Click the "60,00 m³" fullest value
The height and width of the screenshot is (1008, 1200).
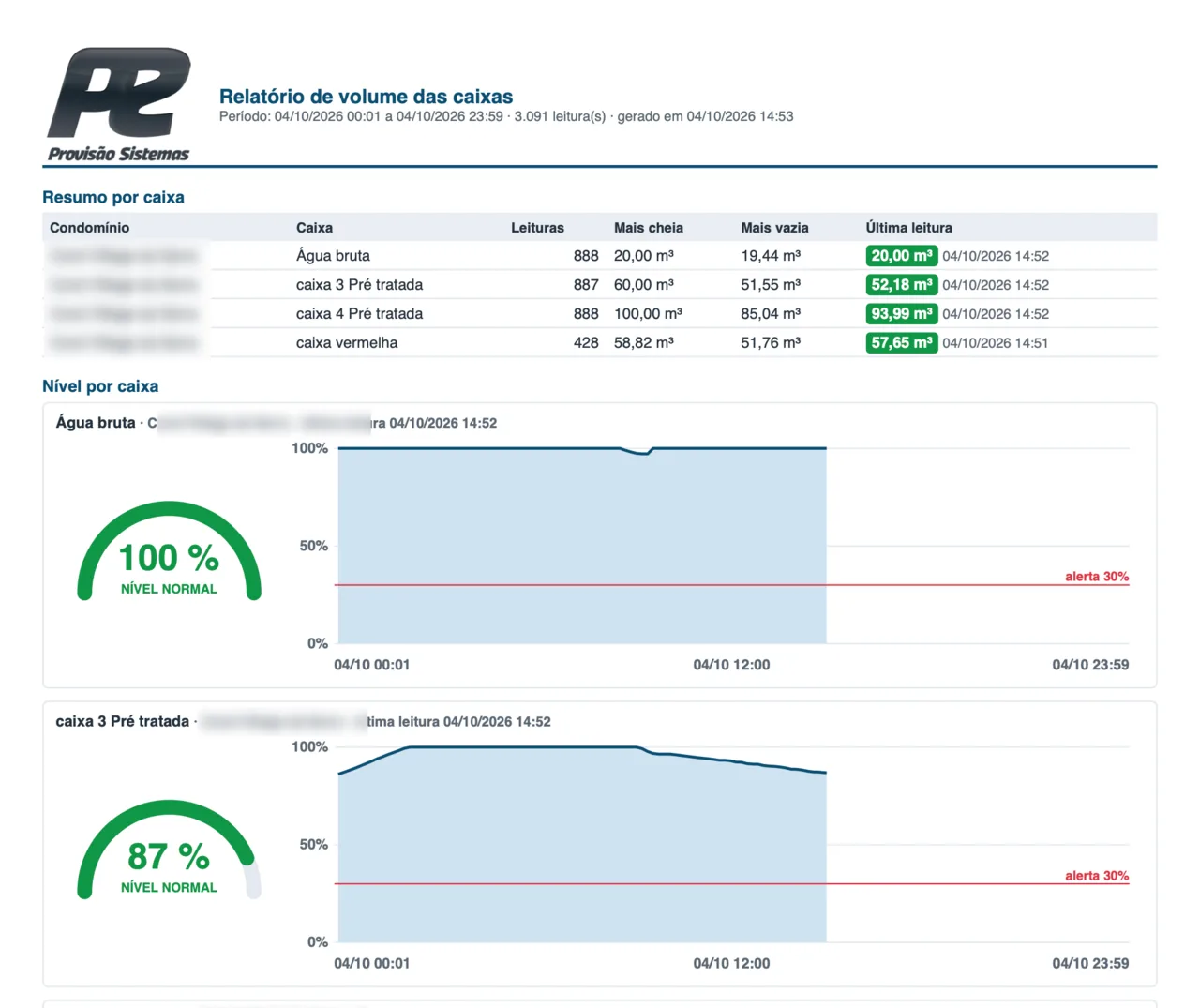tap(644, 285)
